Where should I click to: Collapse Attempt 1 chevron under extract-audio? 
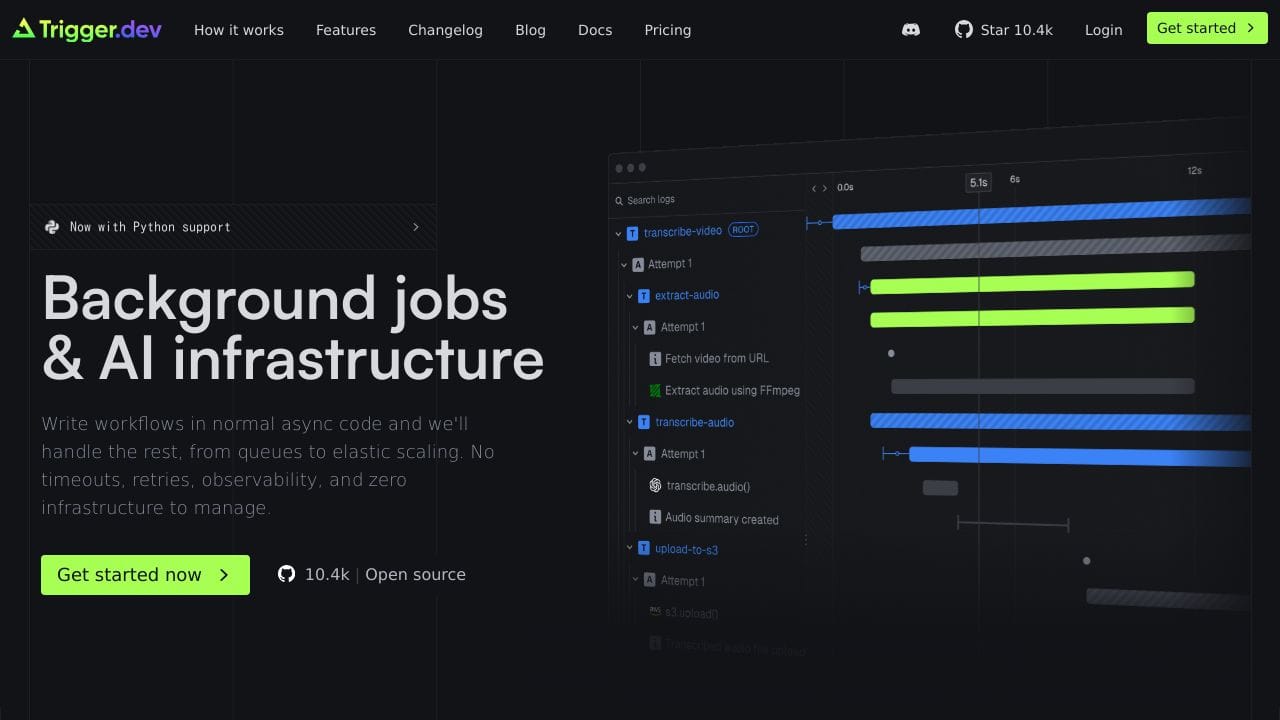pyautogui.click(x=635, y=327)
